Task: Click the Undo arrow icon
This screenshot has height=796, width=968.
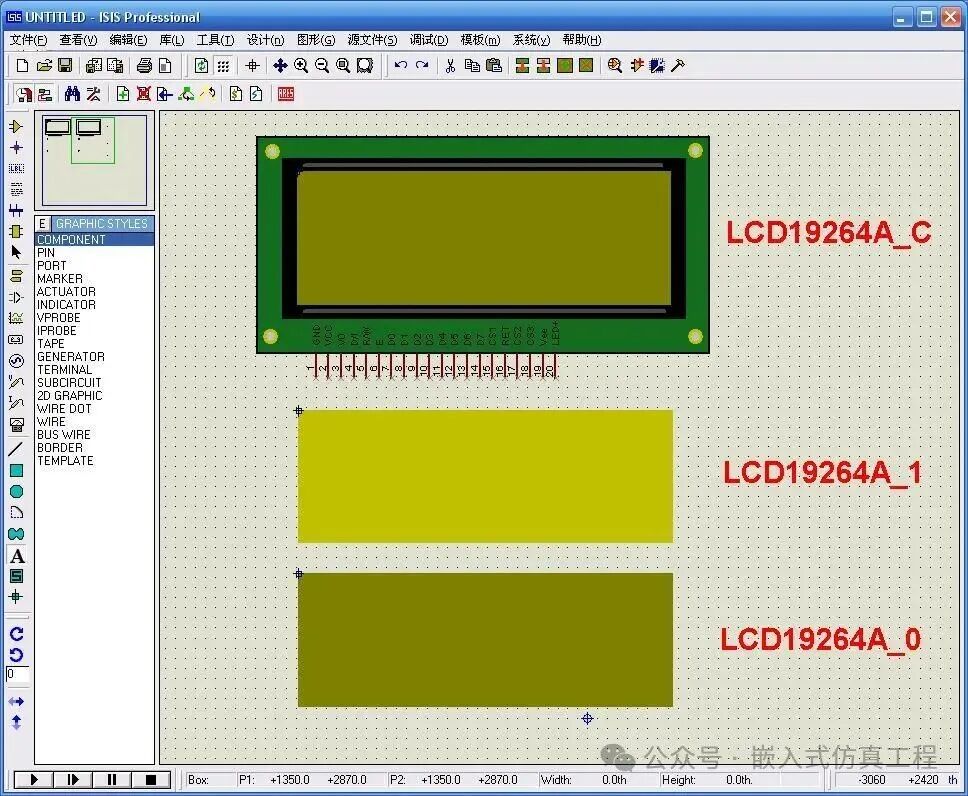Action: (401, 65)
